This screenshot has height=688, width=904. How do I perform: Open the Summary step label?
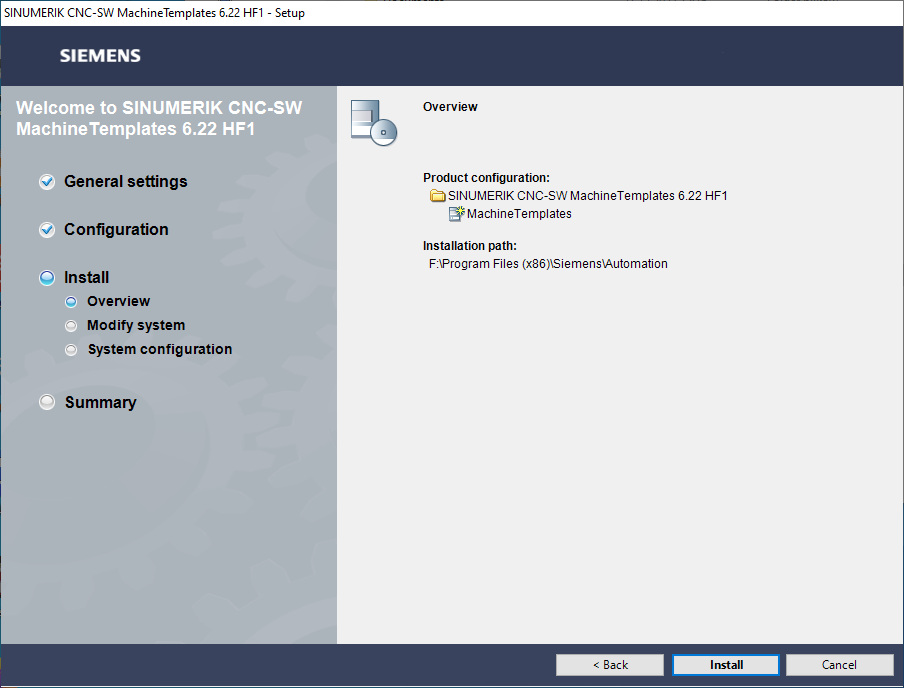[100, 402]
